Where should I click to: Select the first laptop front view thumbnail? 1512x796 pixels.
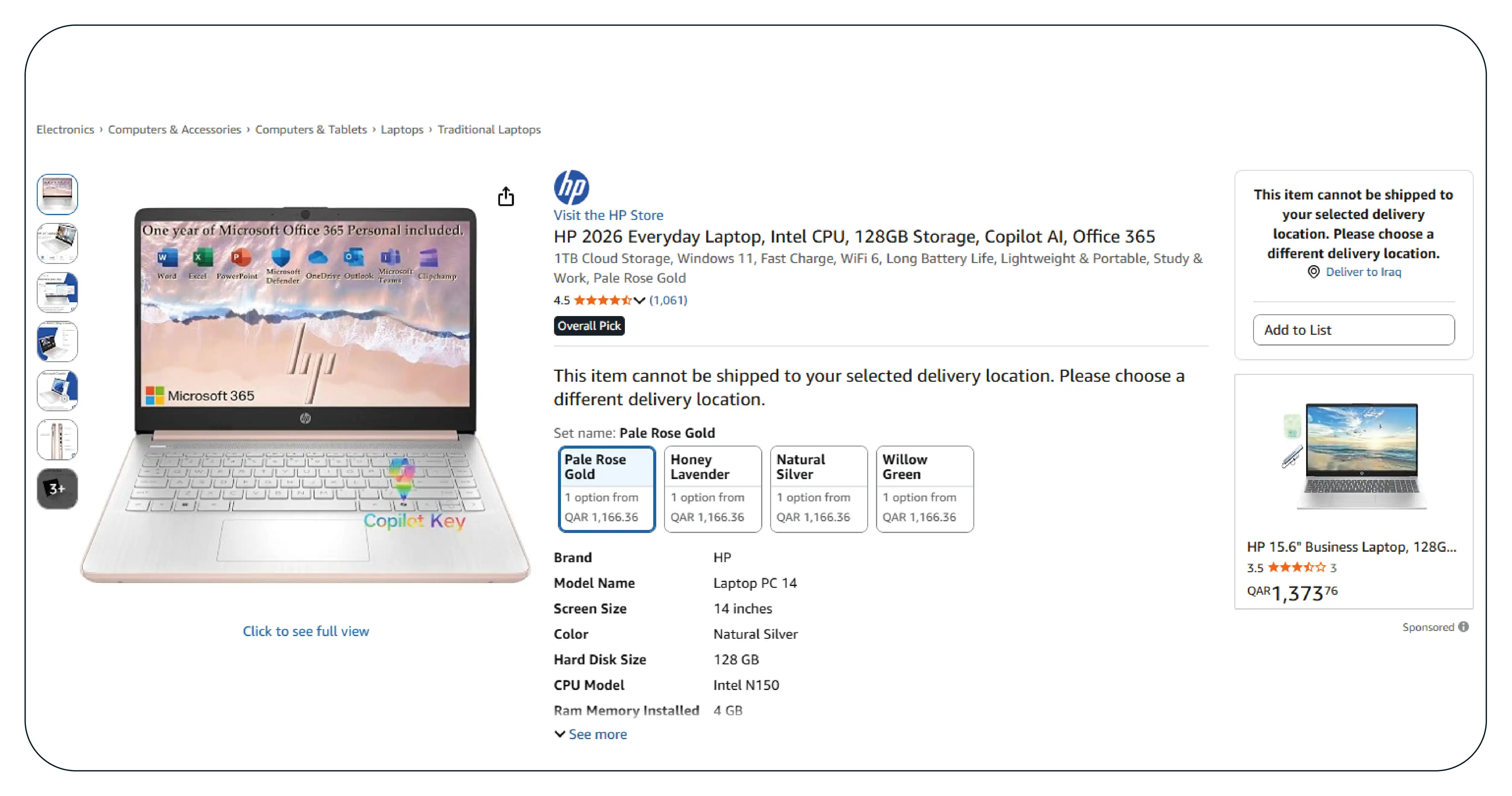tap(57, 194)
